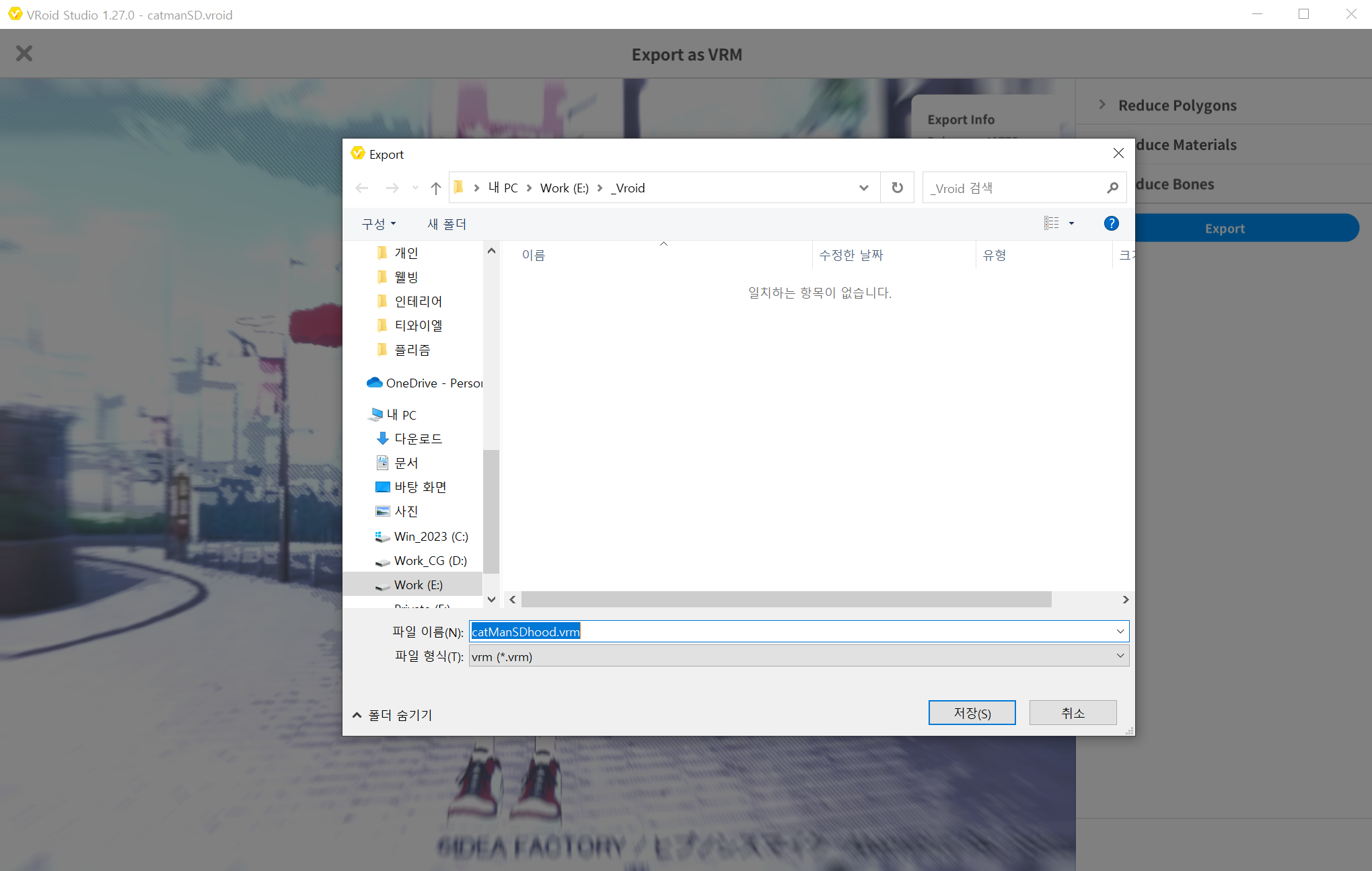
Task: Click the view layout icon
Action: click(1051, 223)
